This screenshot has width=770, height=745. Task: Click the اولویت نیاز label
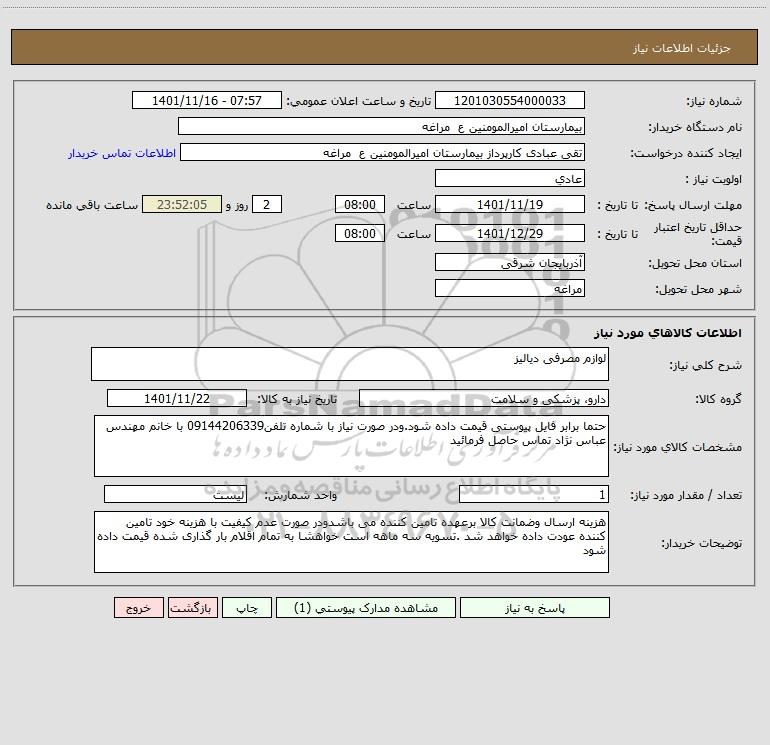pyautogui.click(x=713, y=179)
